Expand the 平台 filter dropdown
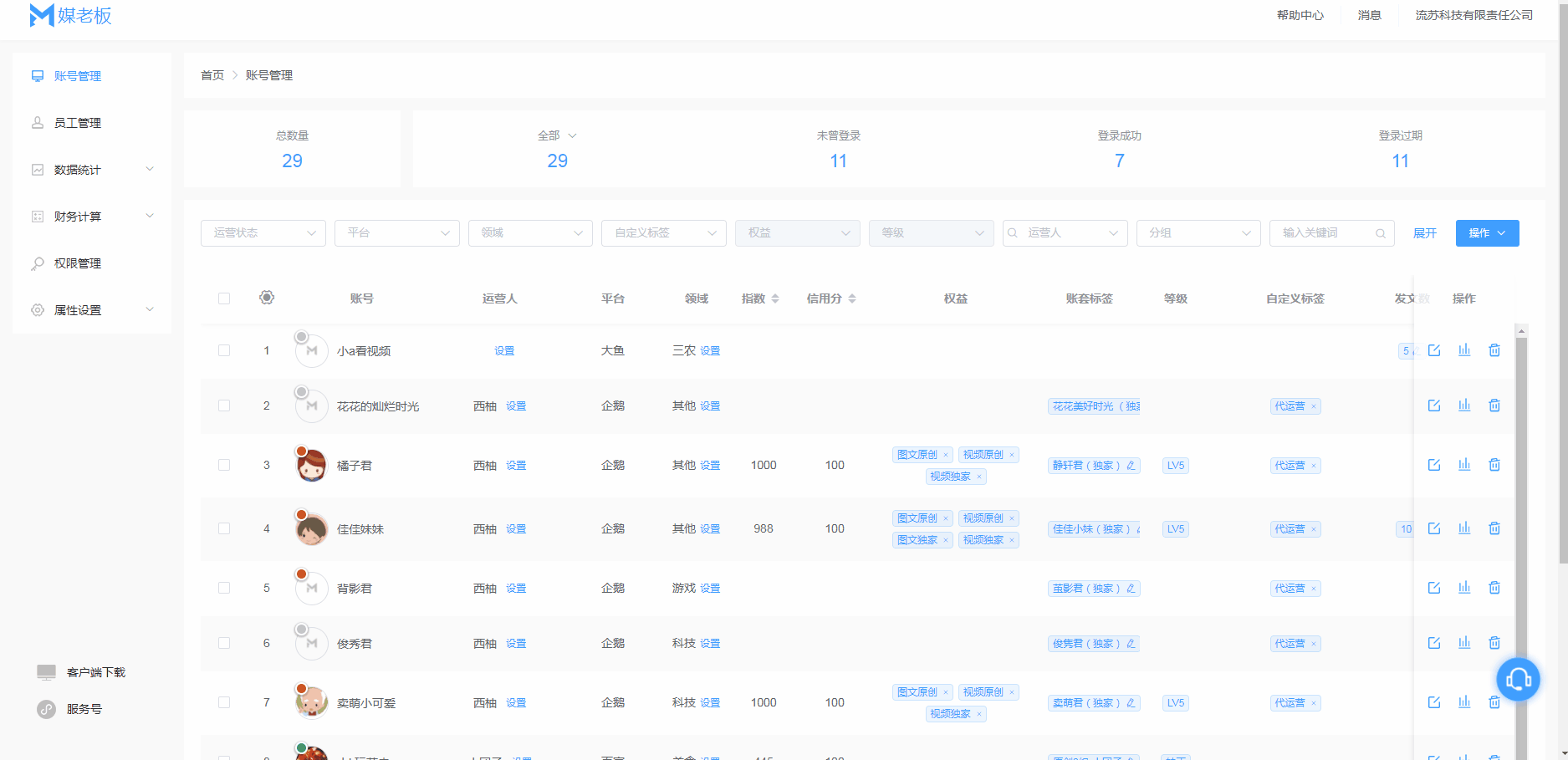This screenshot has height=760, width=1568. point(397,233)
